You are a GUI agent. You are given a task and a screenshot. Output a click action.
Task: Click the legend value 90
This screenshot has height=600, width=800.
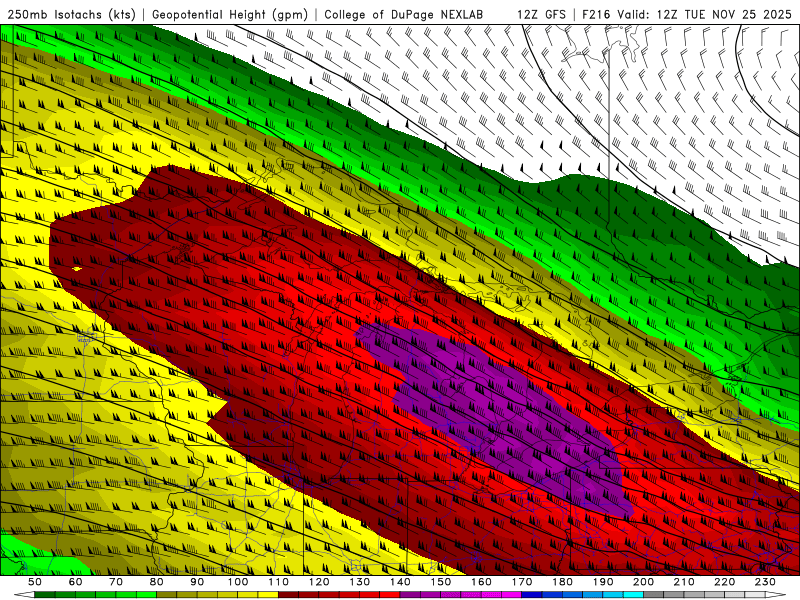tap(197, 582)
